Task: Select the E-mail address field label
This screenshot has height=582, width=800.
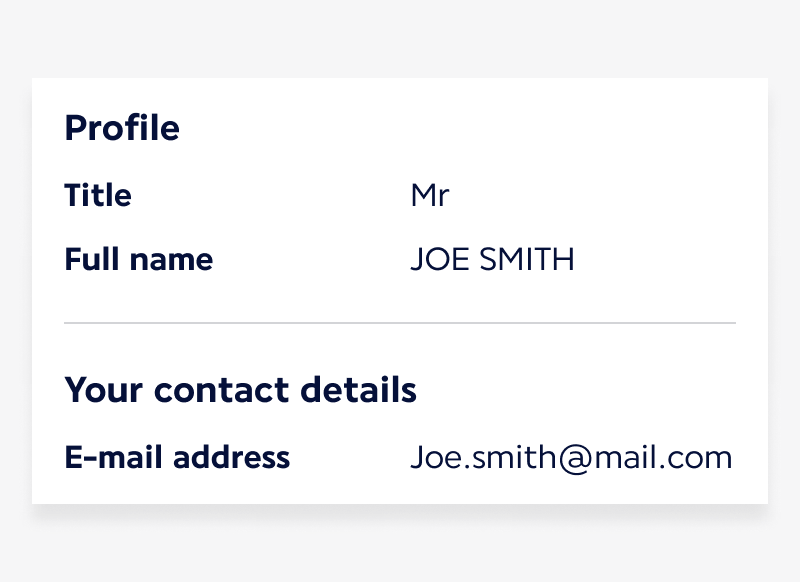Action: pyautogui.click(x=177, y=458)
